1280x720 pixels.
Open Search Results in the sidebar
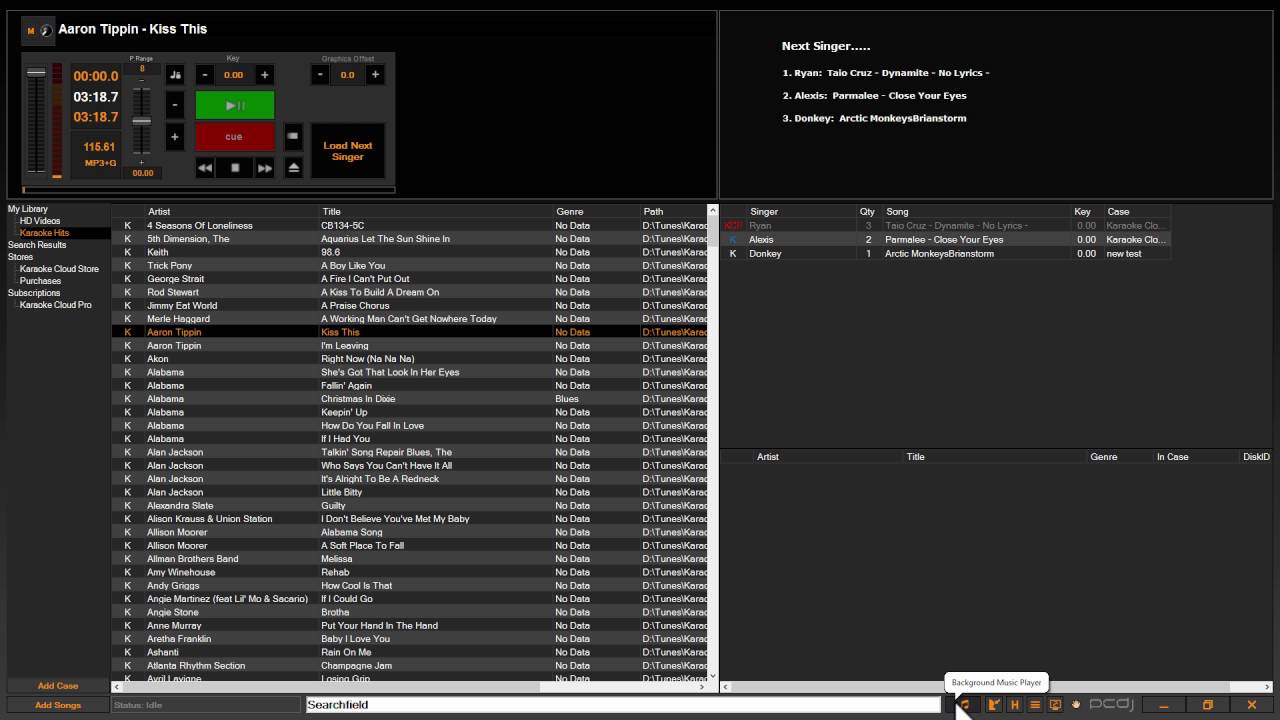37,245
